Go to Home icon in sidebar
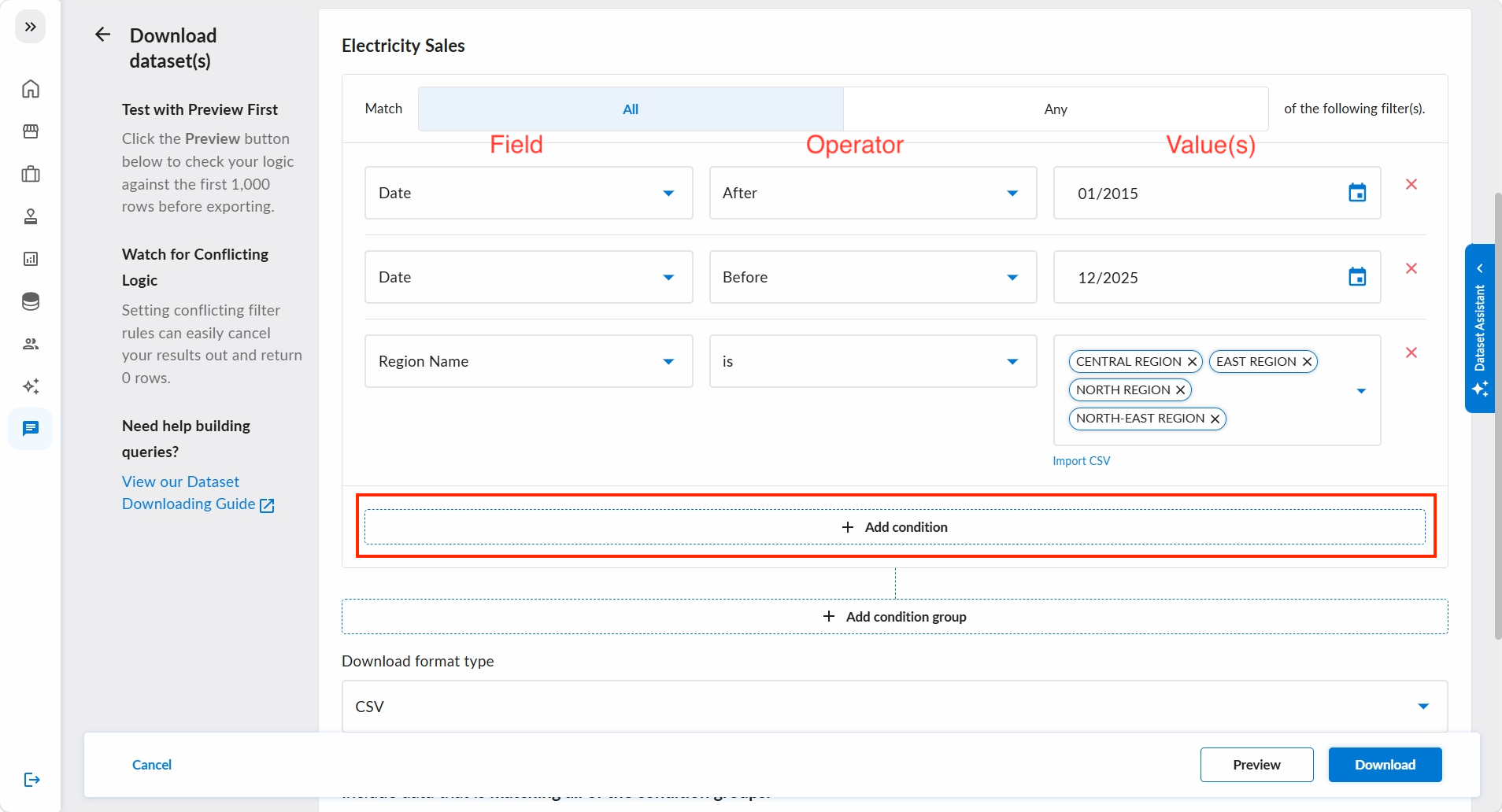Screen dimensions: 1502x812 click(x=31, y=88)
